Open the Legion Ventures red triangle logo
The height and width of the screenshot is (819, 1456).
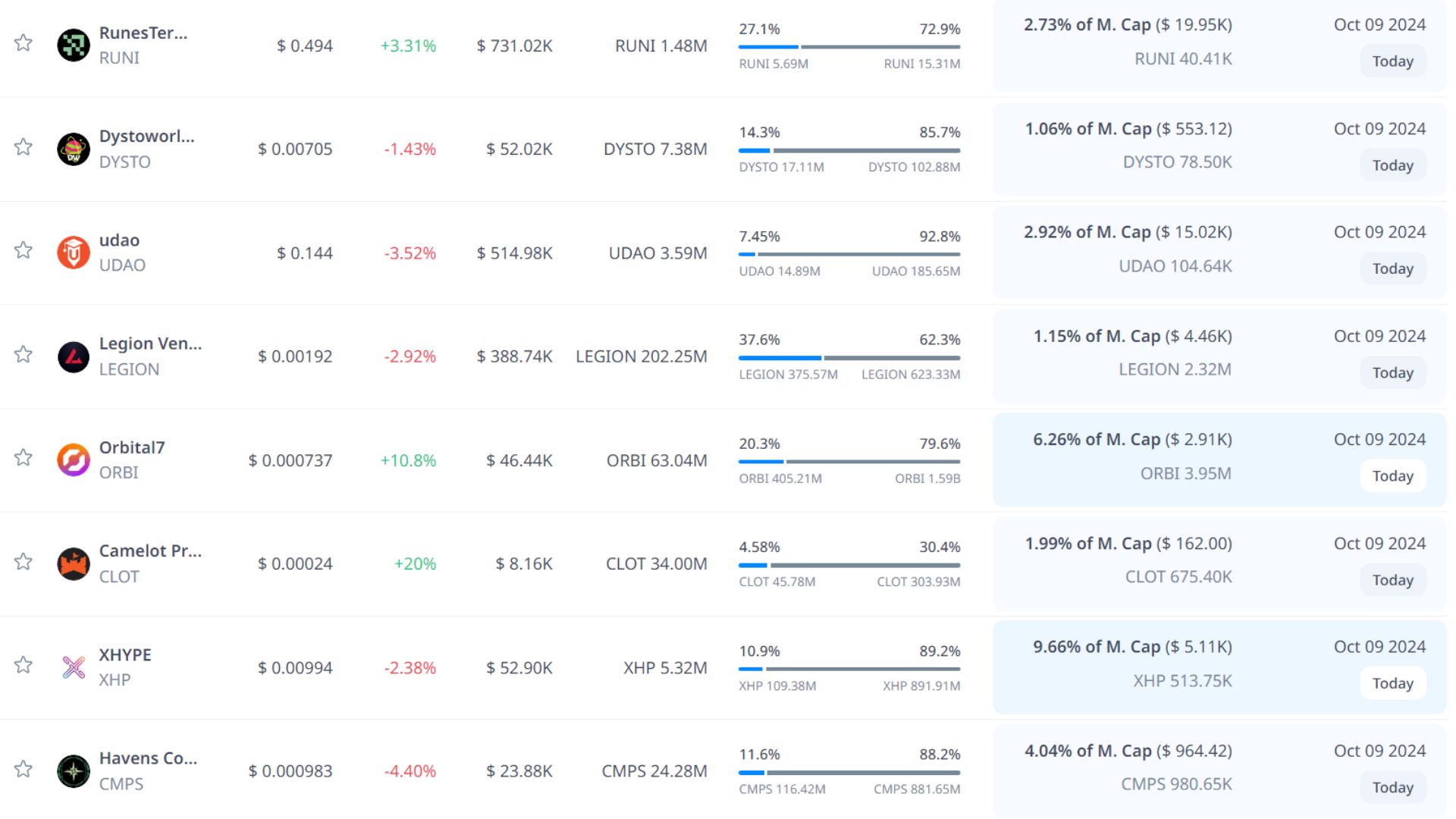pos(74,356)
